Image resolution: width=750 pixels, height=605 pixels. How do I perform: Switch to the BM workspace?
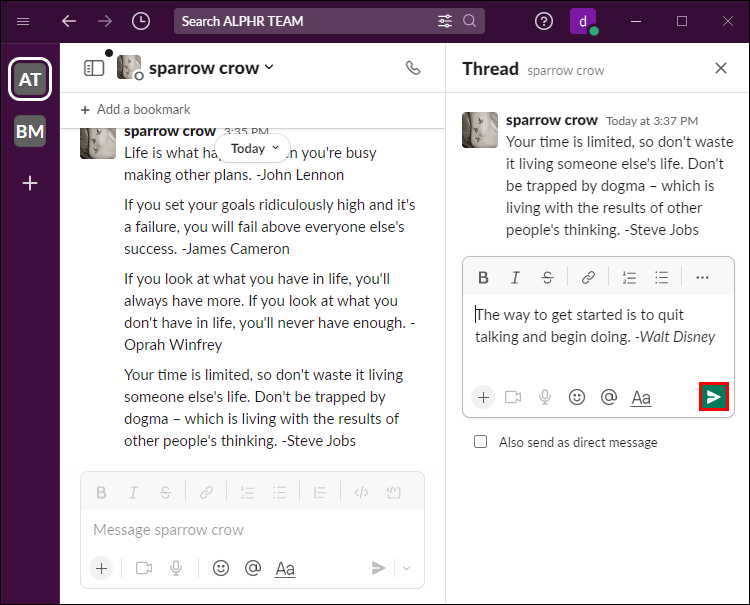click(30, 131)
